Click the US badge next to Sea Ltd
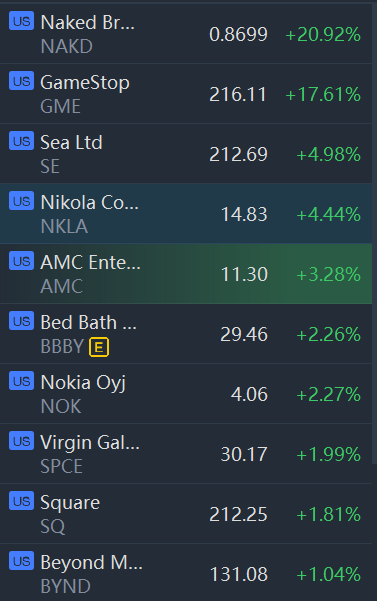This screenshot has width=377, height=601. click(x=21, y=141)
